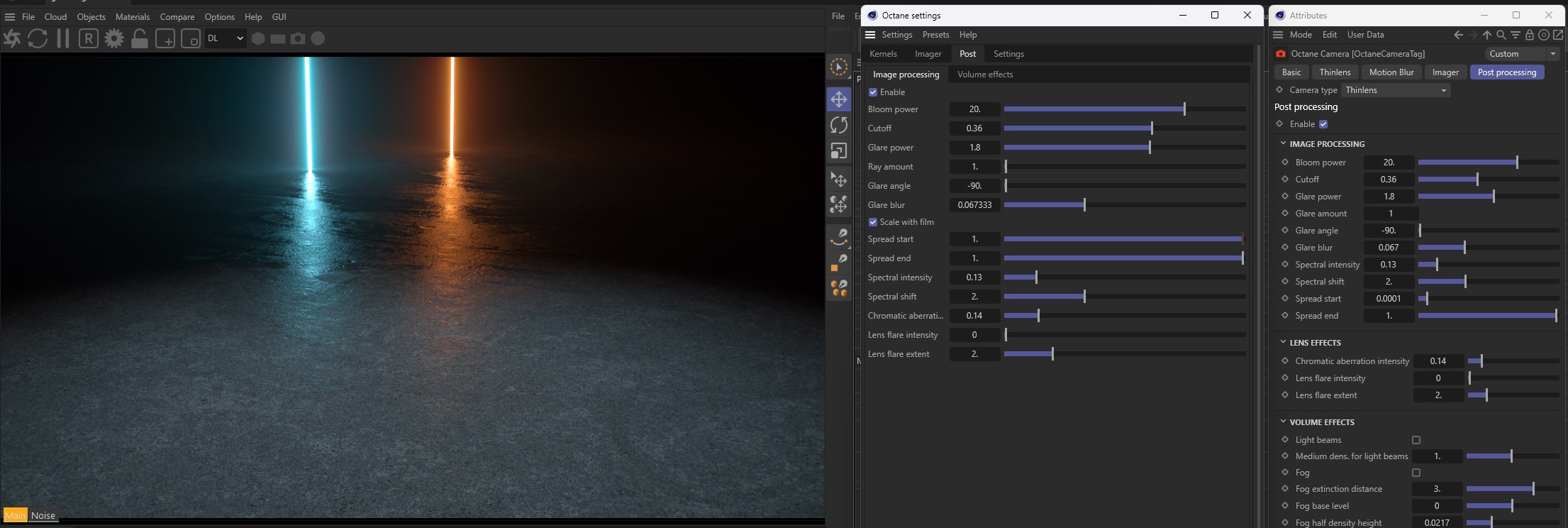Open the Presets menu in Octane settings

936,35
